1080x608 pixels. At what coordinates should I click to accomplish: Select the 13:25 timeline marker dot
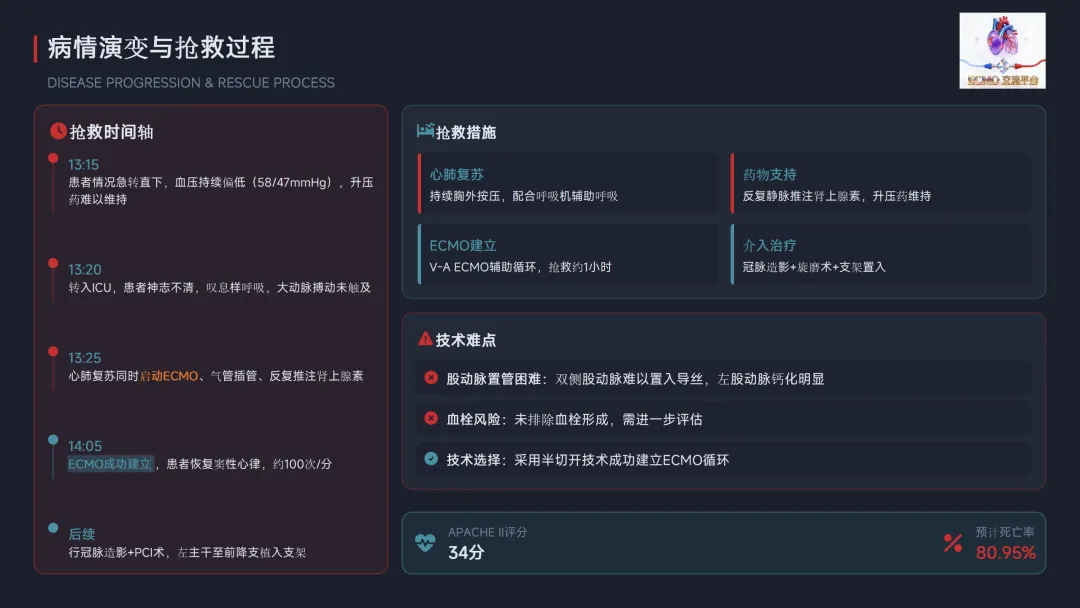pyautogui.click(x=53, y=351)
